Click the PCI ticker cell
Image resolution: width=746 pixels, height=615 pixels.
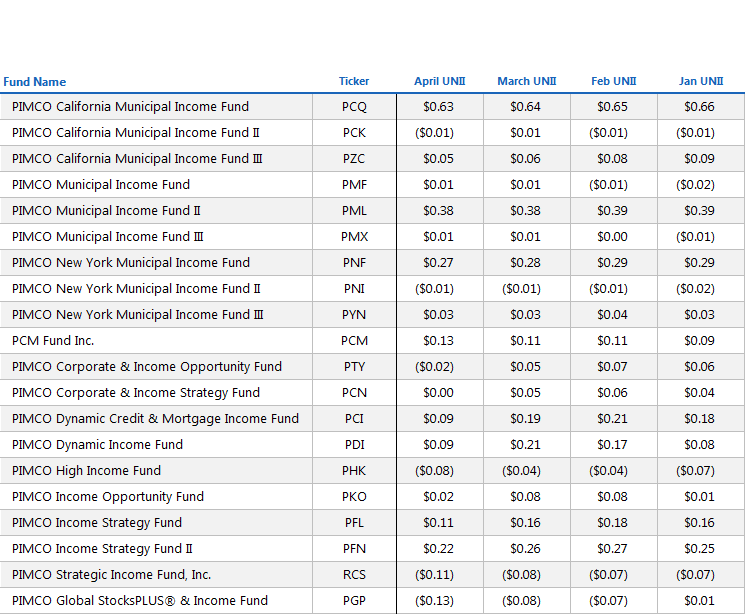[354, 419]
